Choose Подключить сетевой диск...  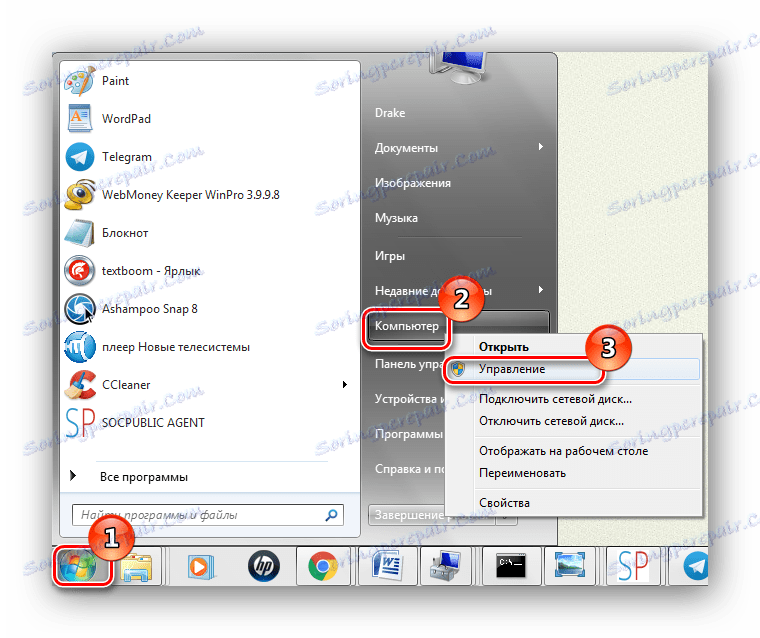point(555,399)
